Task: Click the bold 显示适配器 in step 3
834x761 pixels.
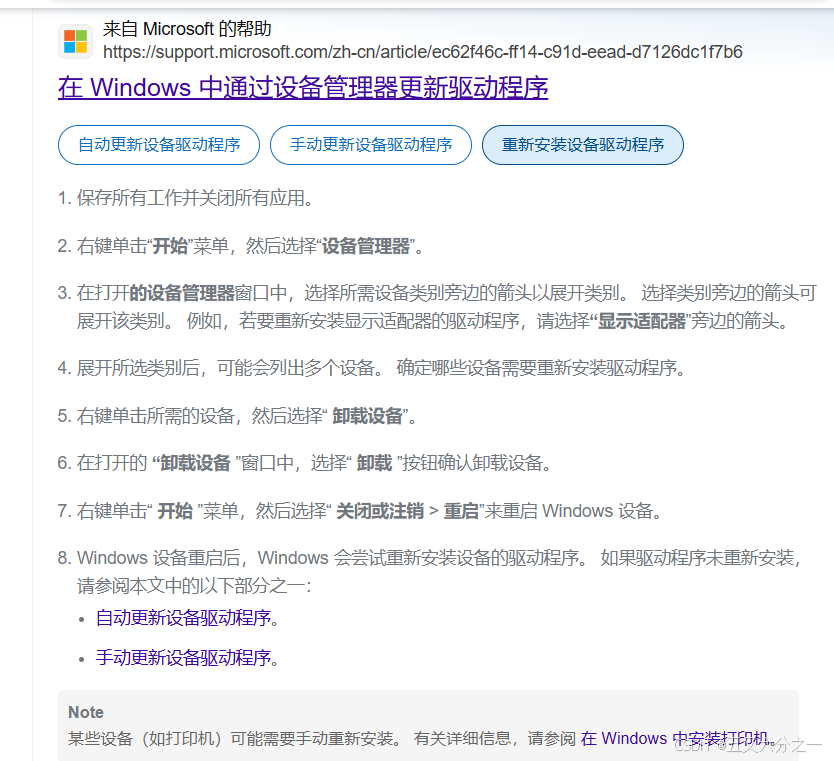Action: [641, 321]
